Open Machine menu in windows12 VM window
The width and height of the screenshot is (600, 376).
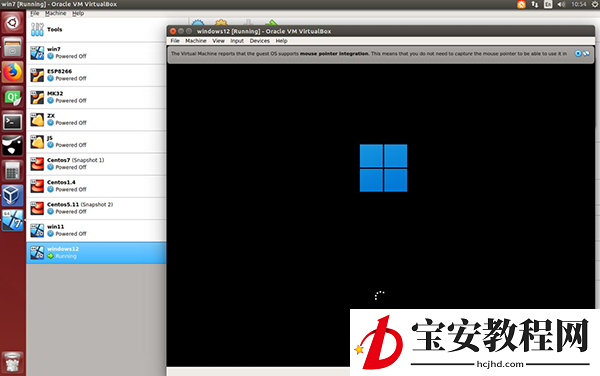pos(196,41)
